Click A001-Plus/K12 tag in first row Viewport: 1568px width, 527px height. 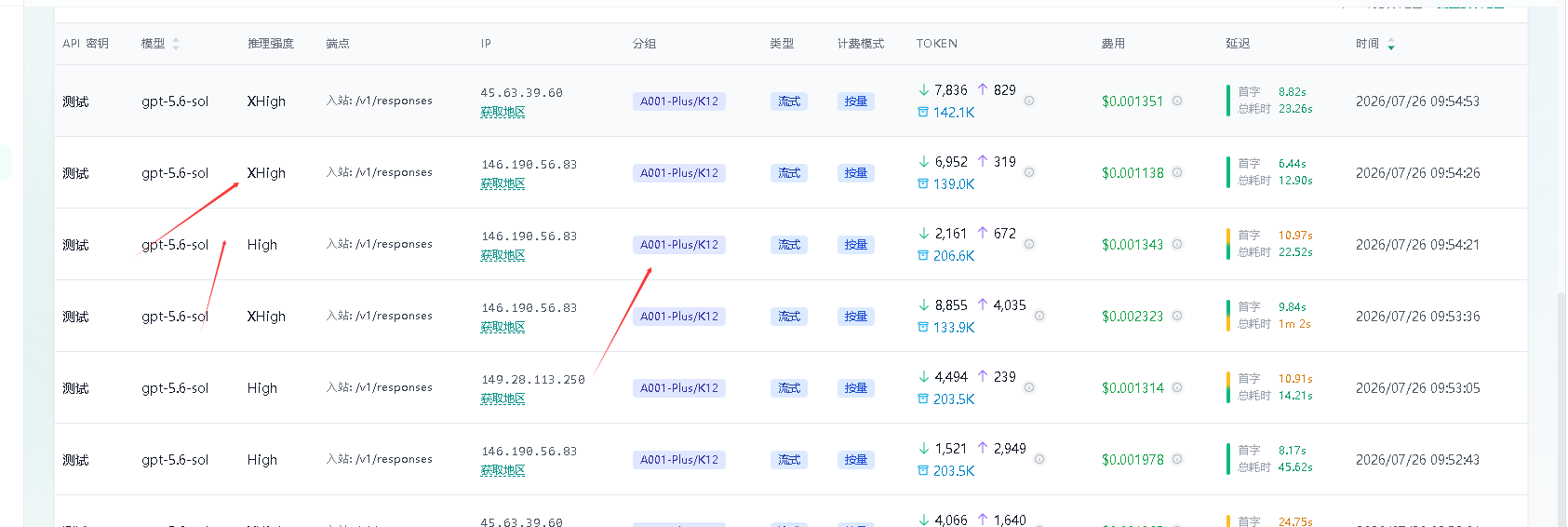point(679,101)
